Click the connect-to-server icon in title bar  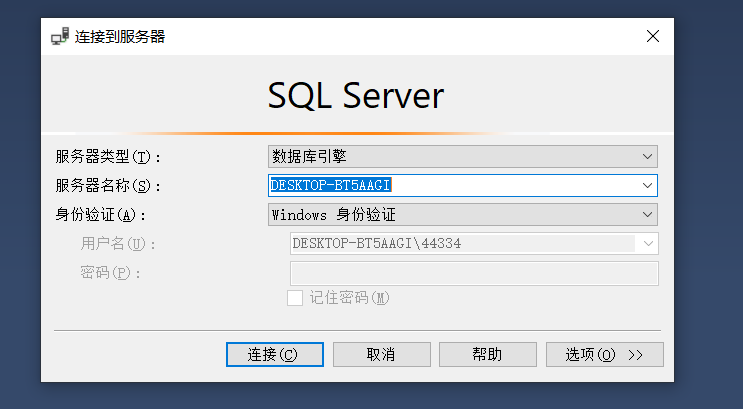(60, 36)
